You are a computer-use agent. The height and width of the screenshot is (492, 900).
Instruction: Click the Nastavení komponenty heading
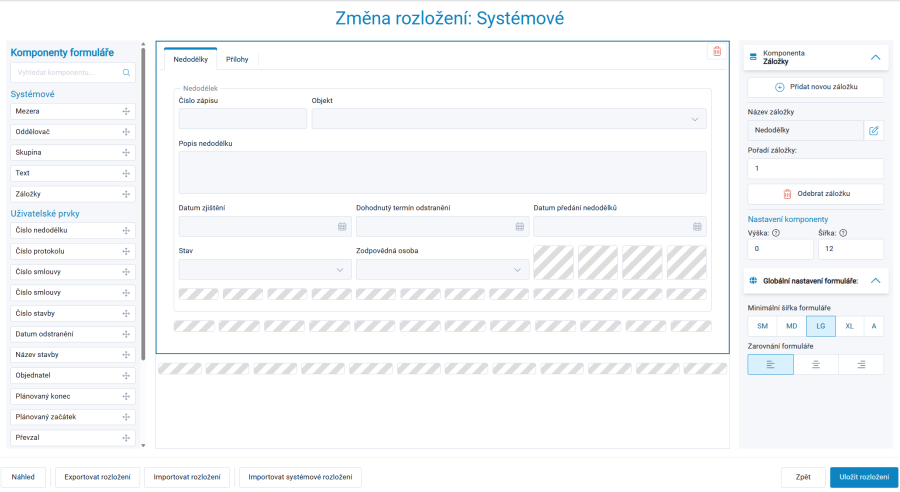tap(788, 219)
